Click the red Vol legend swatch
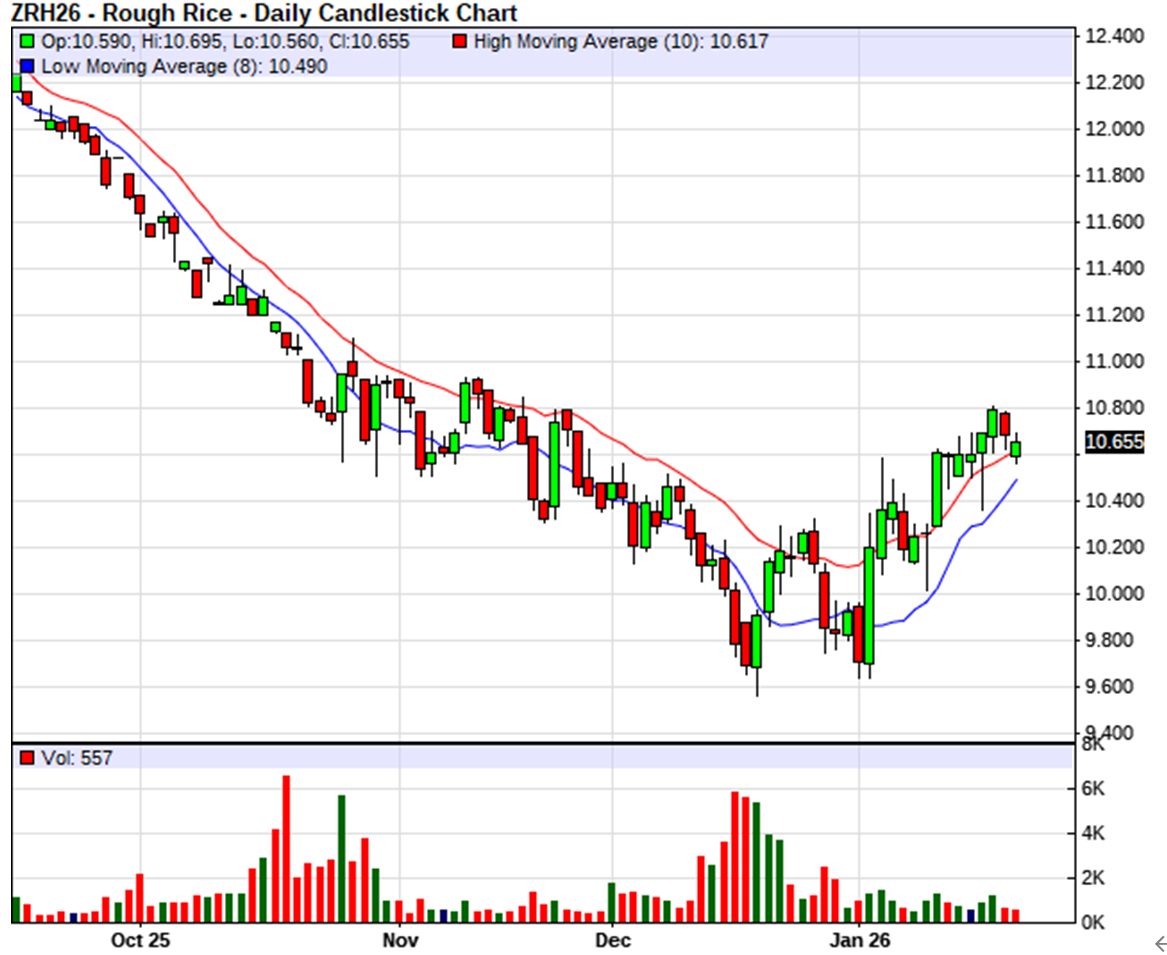1167x955 pixels. (27, 758)
